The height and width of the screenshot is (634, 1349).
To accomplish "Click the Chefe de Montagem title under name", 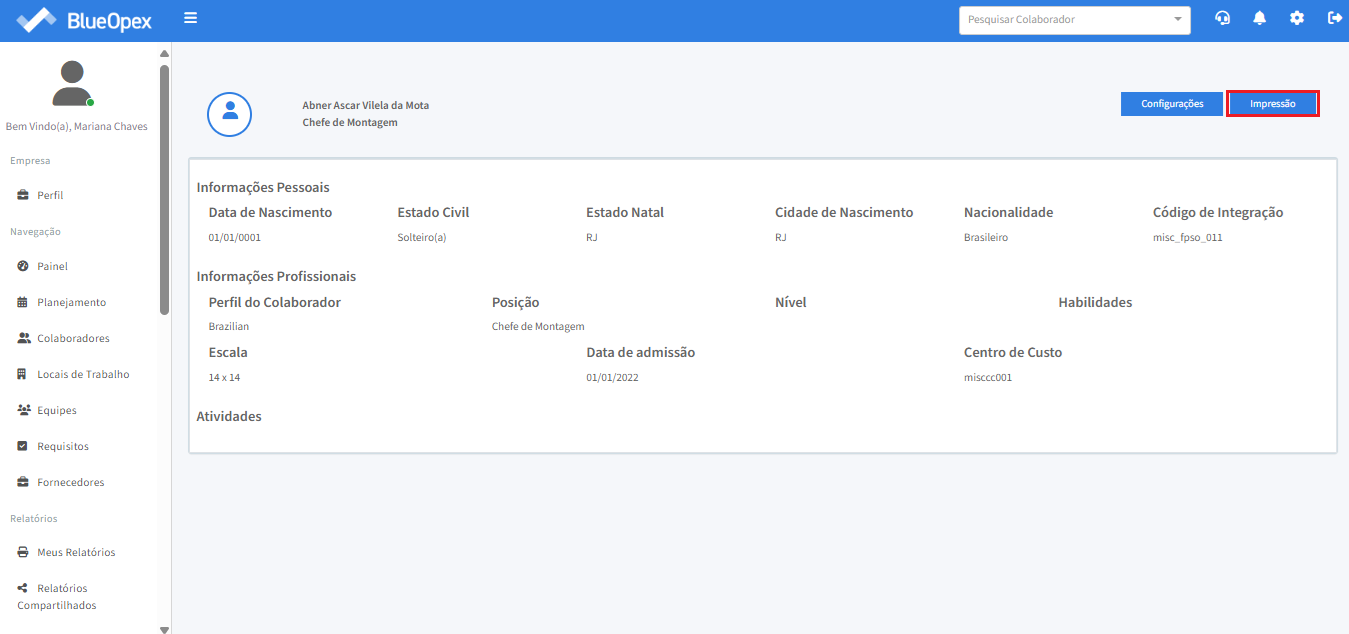I will (x=350, y=122).
